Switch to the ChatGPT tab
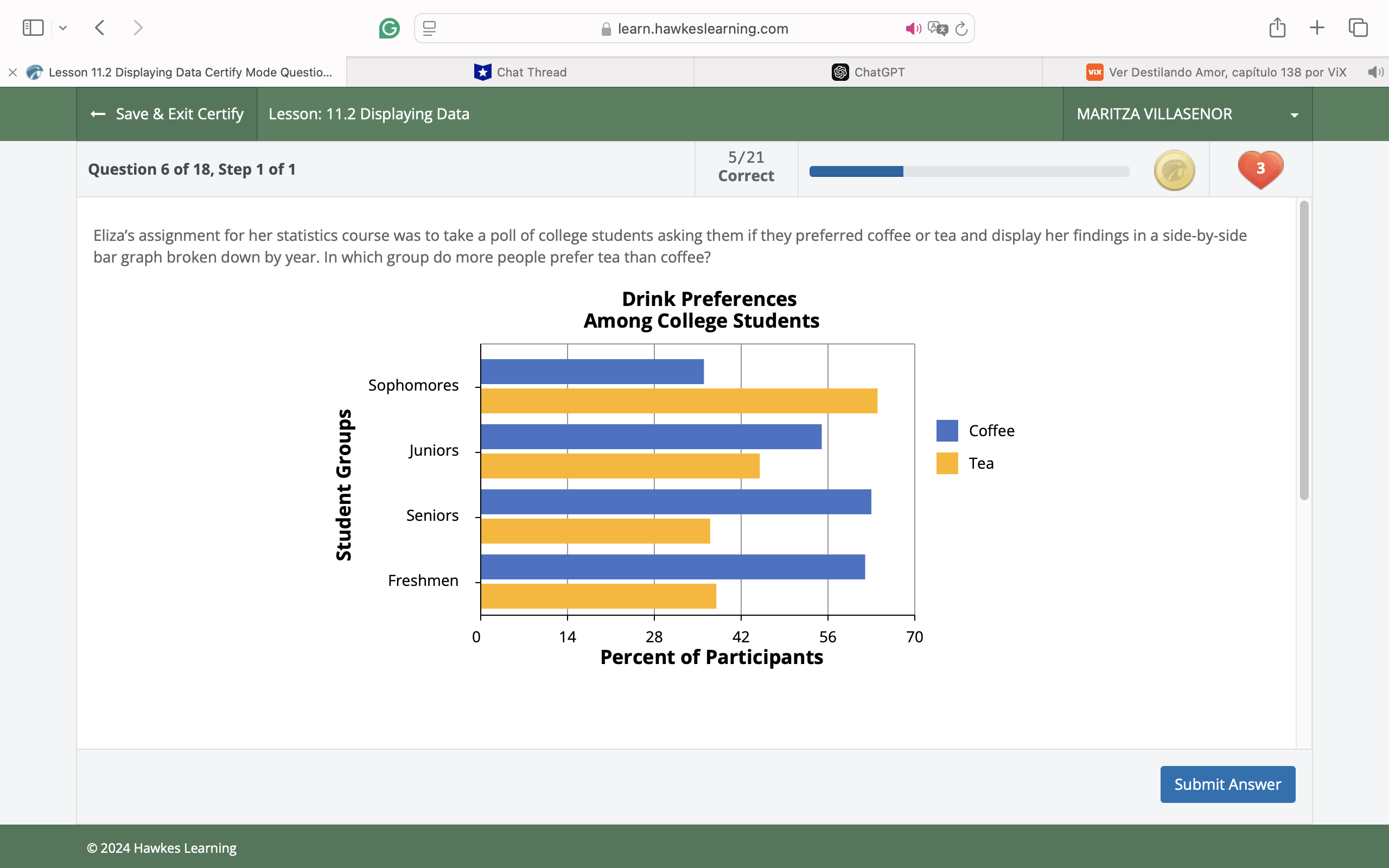This screenshot has width=1389, height=868. pyautogui.click(x=868, y=72)
